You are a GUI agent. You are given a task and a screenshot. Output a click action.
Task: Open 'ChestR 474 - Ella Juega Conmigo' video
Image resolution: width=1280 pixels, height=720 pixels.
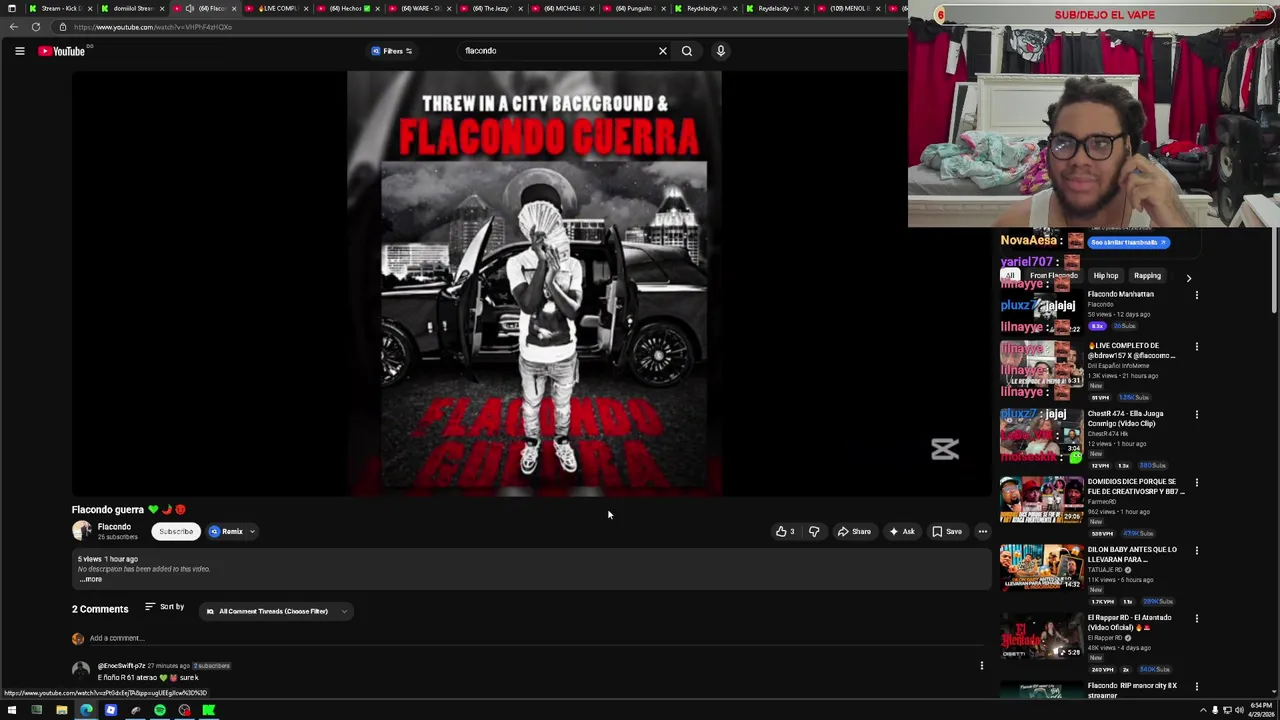1125,418
